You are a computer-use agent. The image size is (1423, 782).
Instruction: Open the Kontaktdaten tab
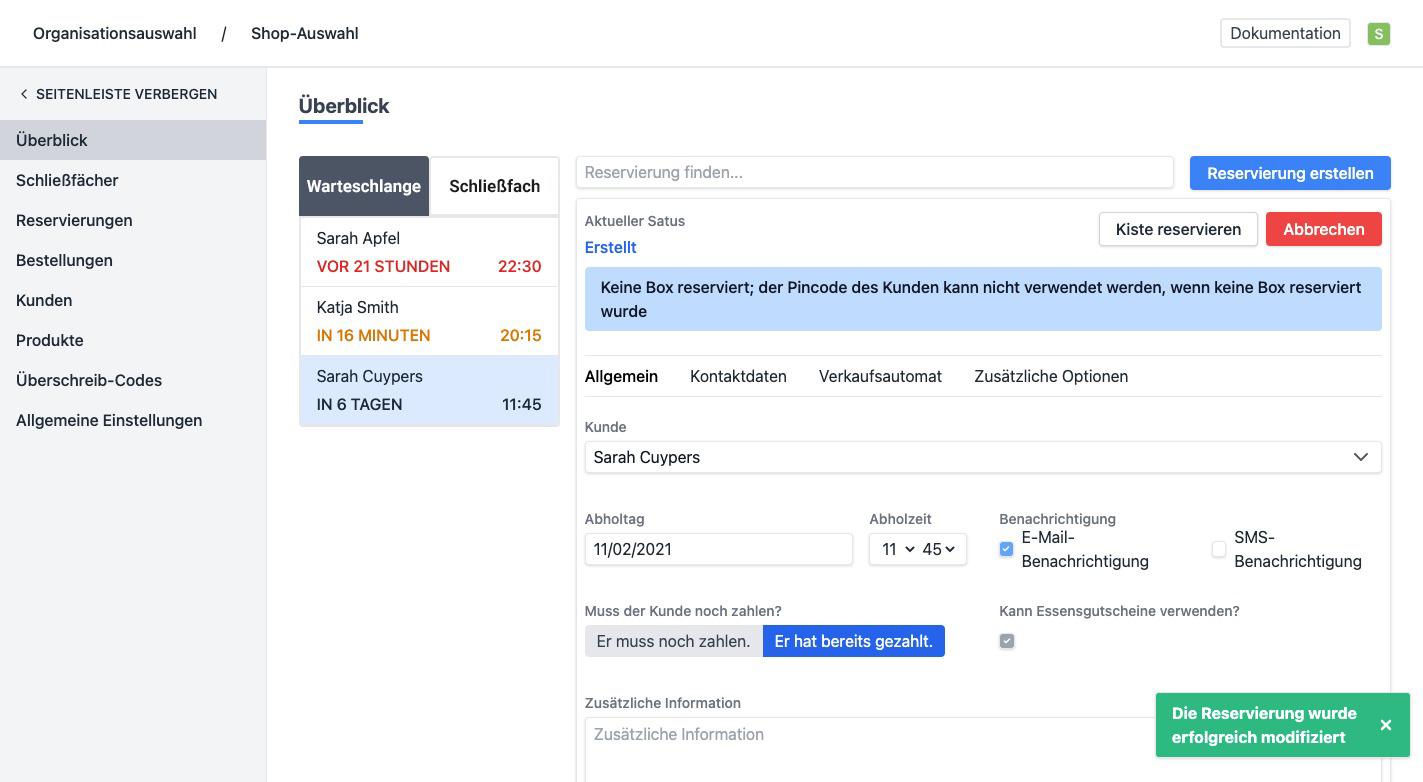point(738,376)
